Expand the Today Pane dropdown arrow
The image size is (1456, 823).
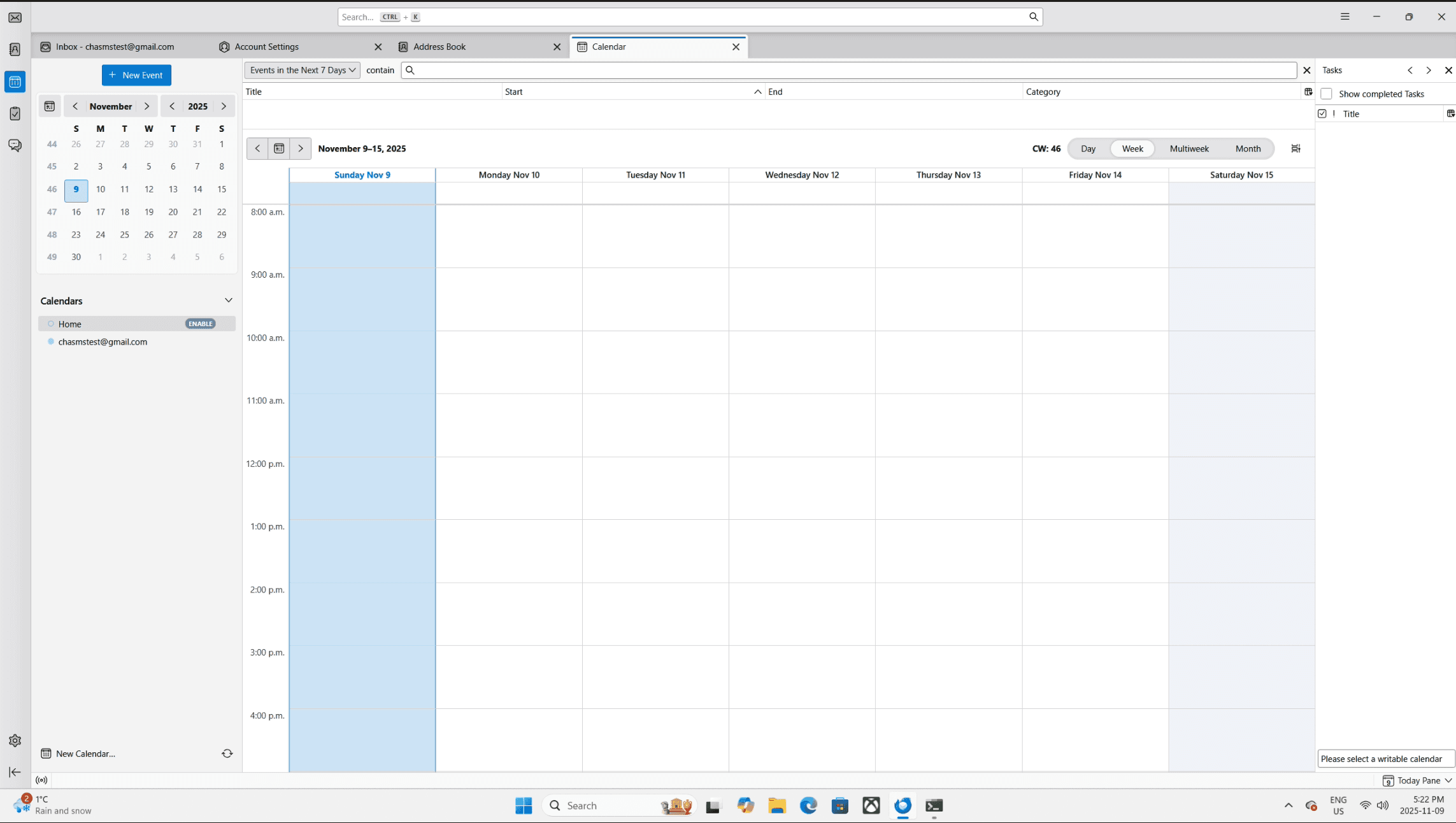[x=1448, y=780]
